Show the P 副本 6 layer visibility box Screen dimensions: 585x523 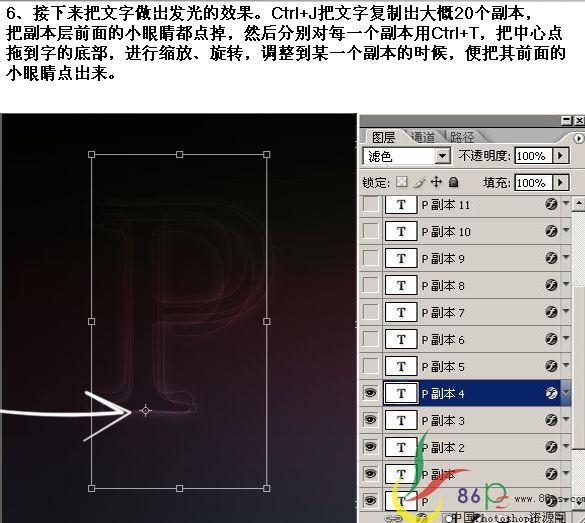370,339
